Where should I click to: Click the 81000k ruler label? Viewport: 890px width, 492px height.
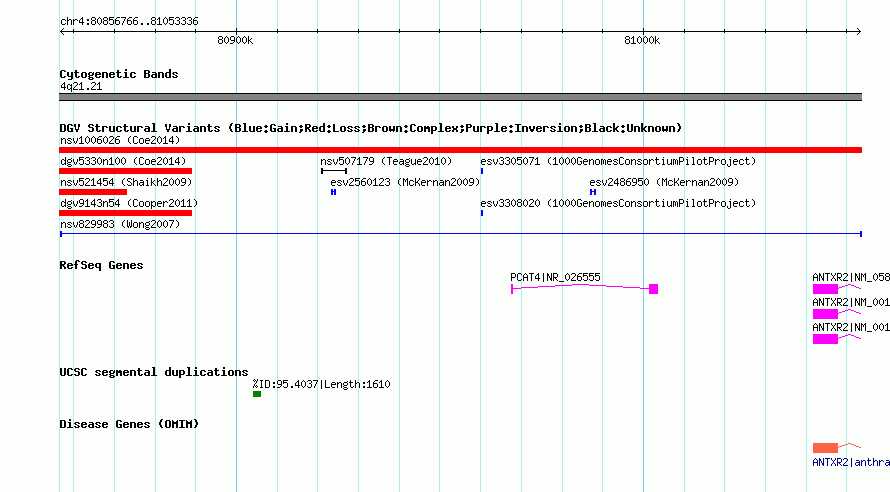pyautogui.click(x=642, y=40)
